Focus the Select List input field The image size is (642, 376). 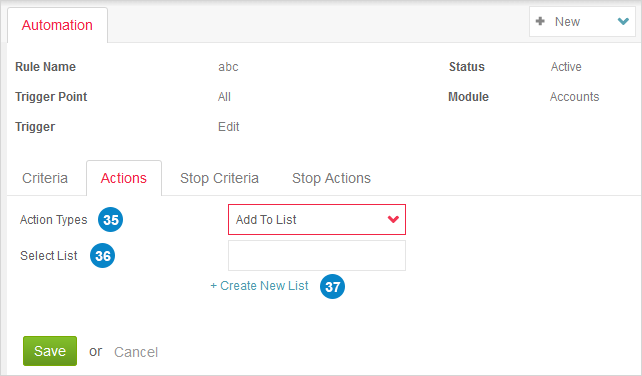[x=316, y=256]
